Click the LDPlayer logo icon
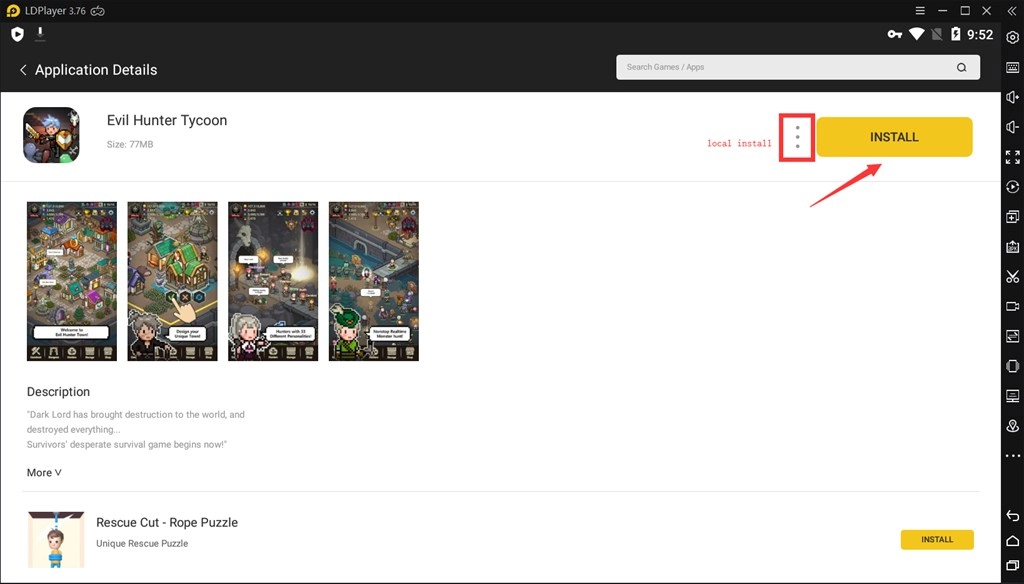1024x584 pixels. [13, 11]
